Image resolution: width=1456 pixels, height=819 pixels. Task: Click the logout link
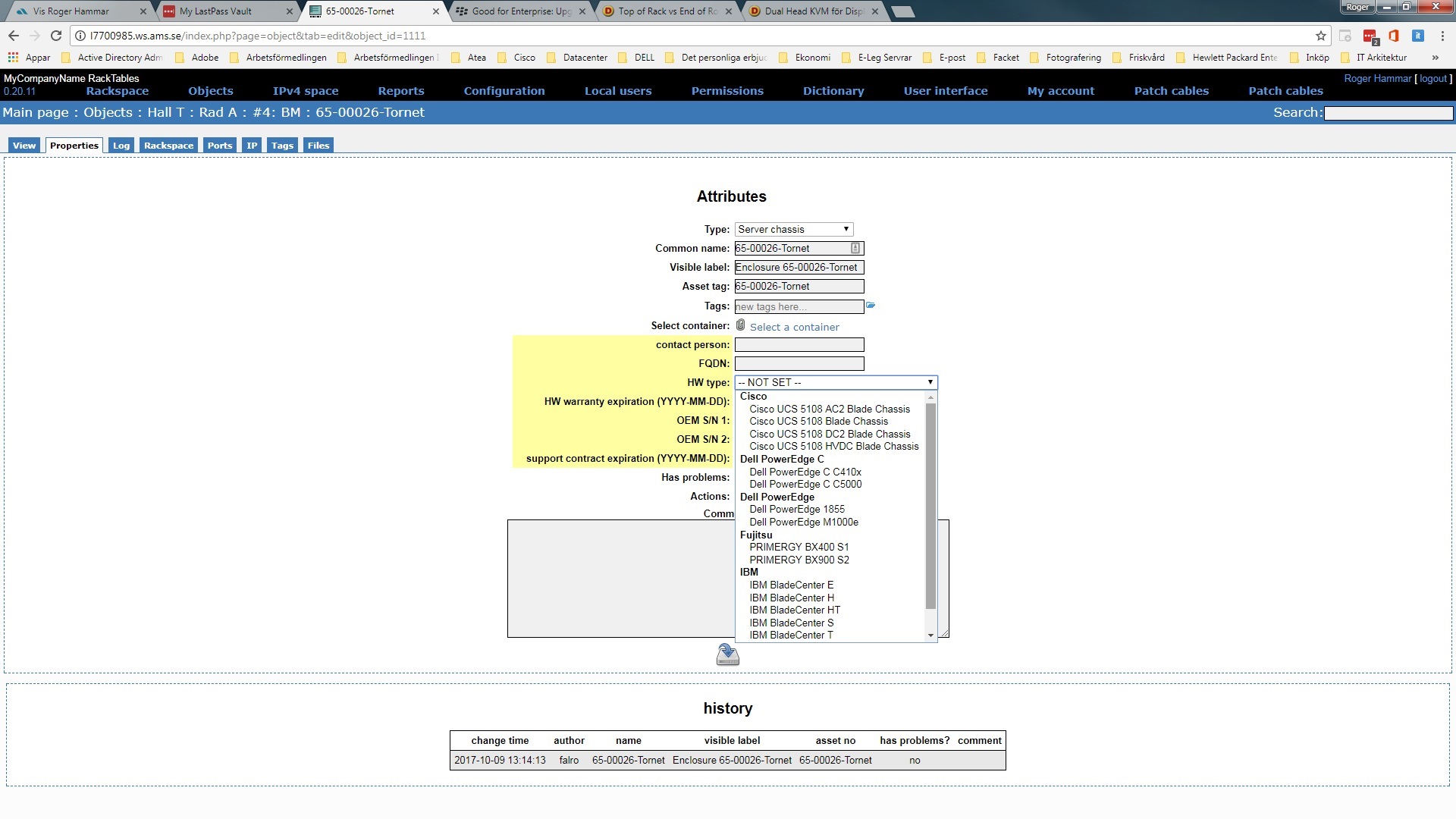coord(1432,79)
